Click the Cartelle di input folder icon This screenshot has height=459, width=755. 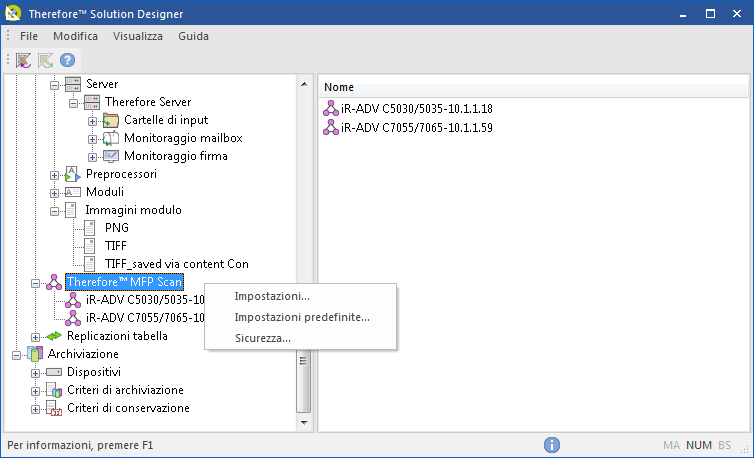click(x=111, y=120)
